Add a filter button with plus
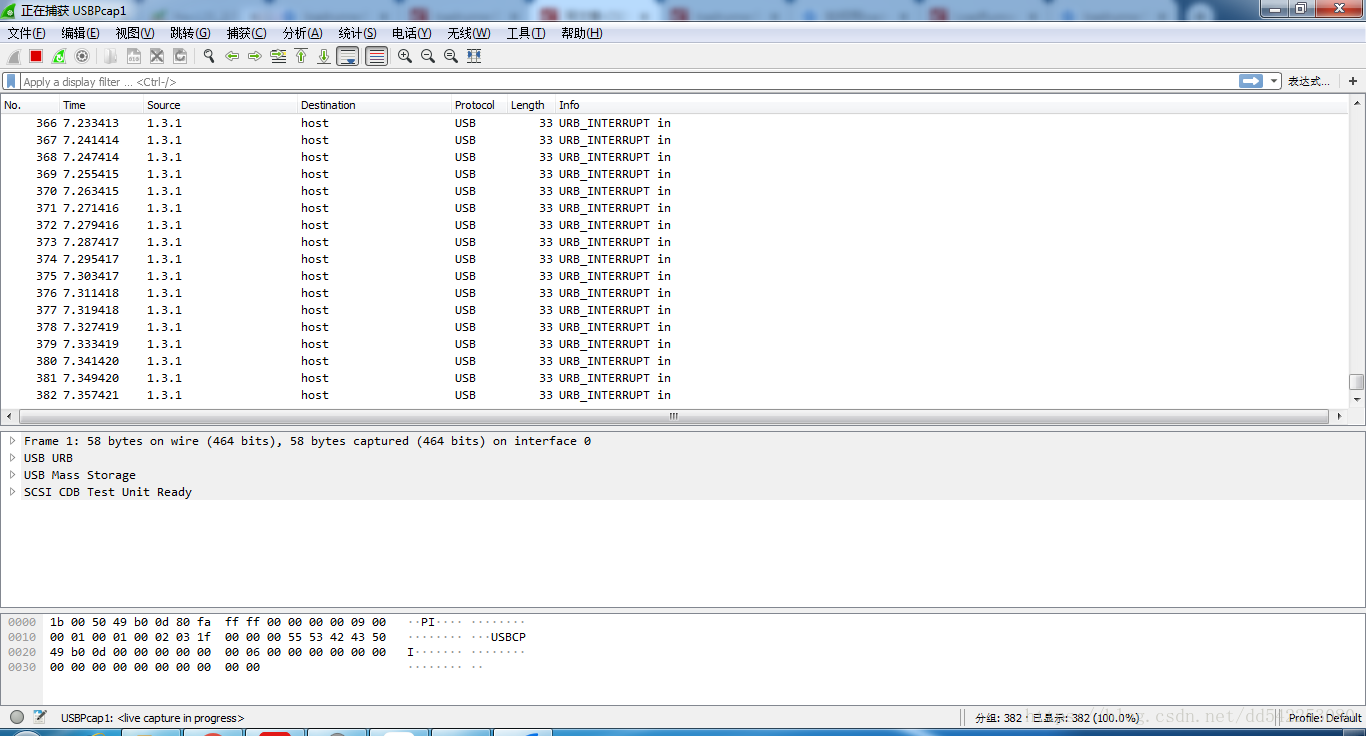 [x=1353, y=82]
